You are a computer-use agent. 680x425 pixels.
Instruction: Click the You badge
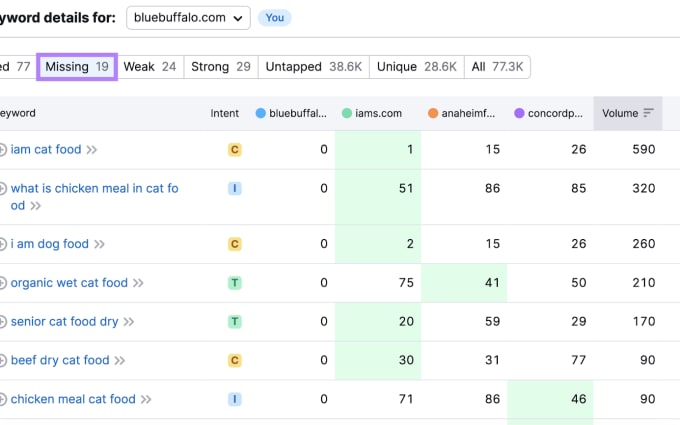[275, 18]
